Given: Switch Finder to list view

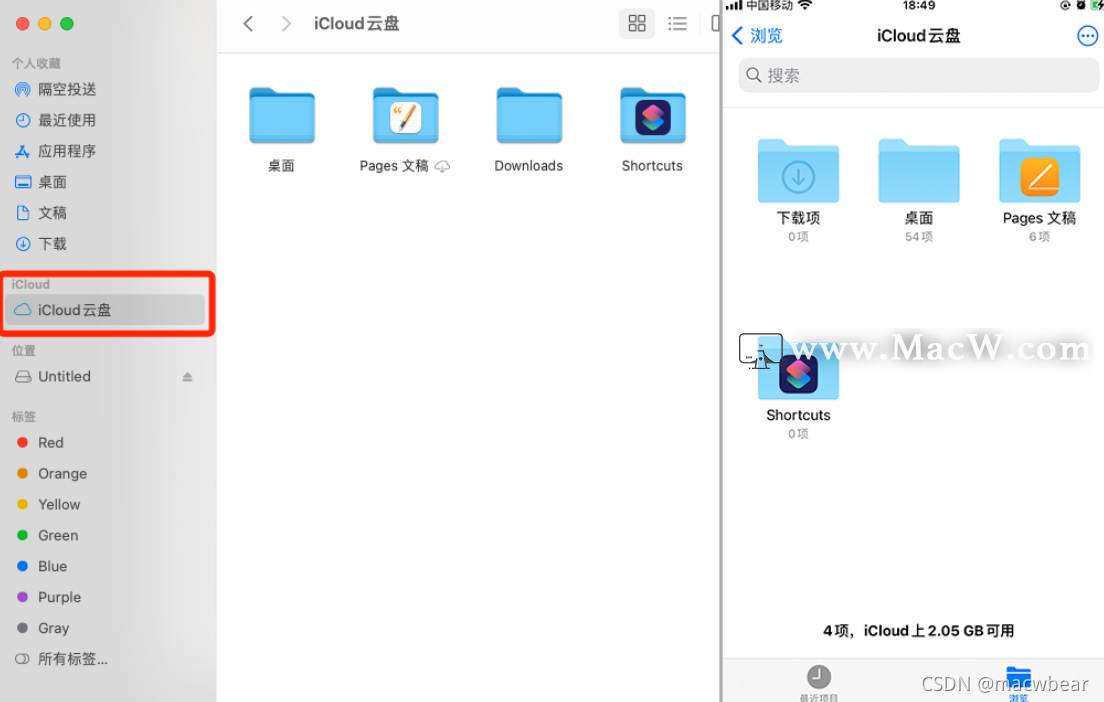Looking at the screenshot, I should pyautogui.click(x=677, y=24).
